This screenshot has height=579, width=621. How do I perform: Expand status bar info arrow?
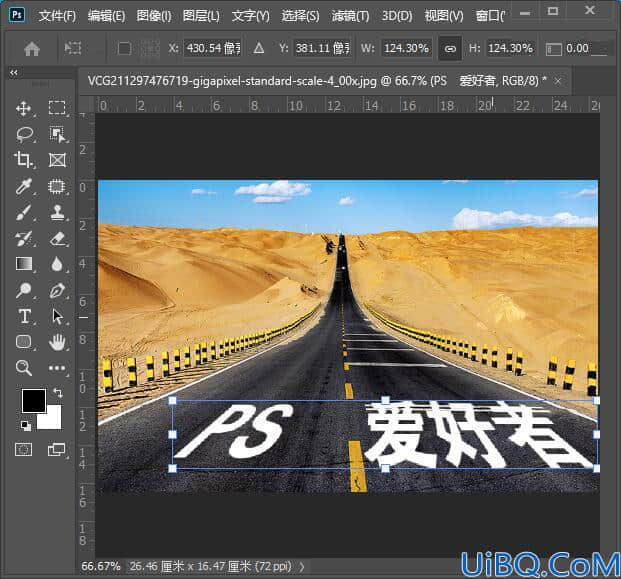[x=303, y=566]
